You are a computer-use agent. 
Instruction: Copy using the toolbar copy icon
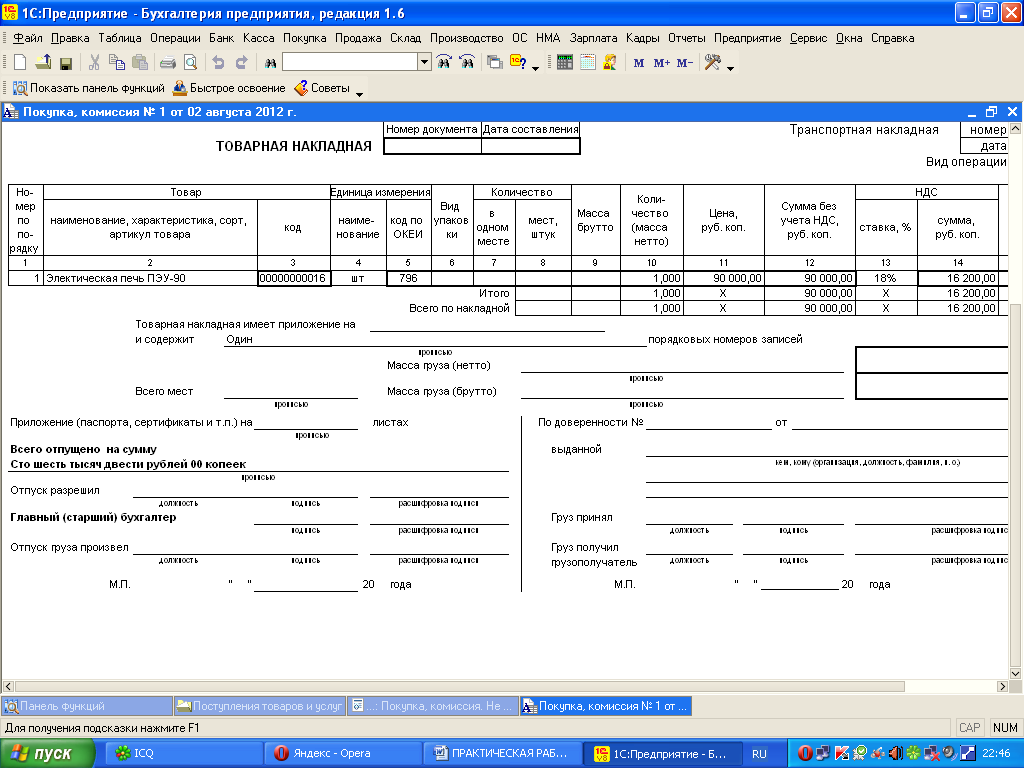tap(117, 63)
